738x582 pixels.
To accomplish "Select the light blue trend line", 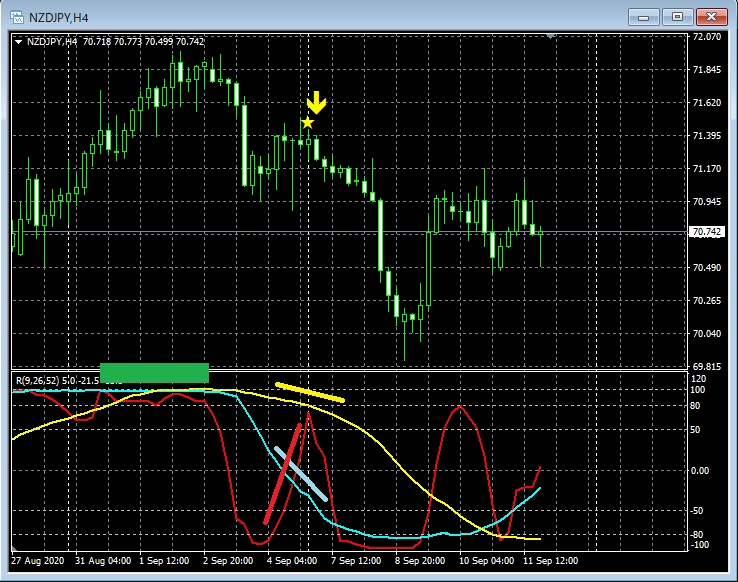I will click(x=301, y=473).
